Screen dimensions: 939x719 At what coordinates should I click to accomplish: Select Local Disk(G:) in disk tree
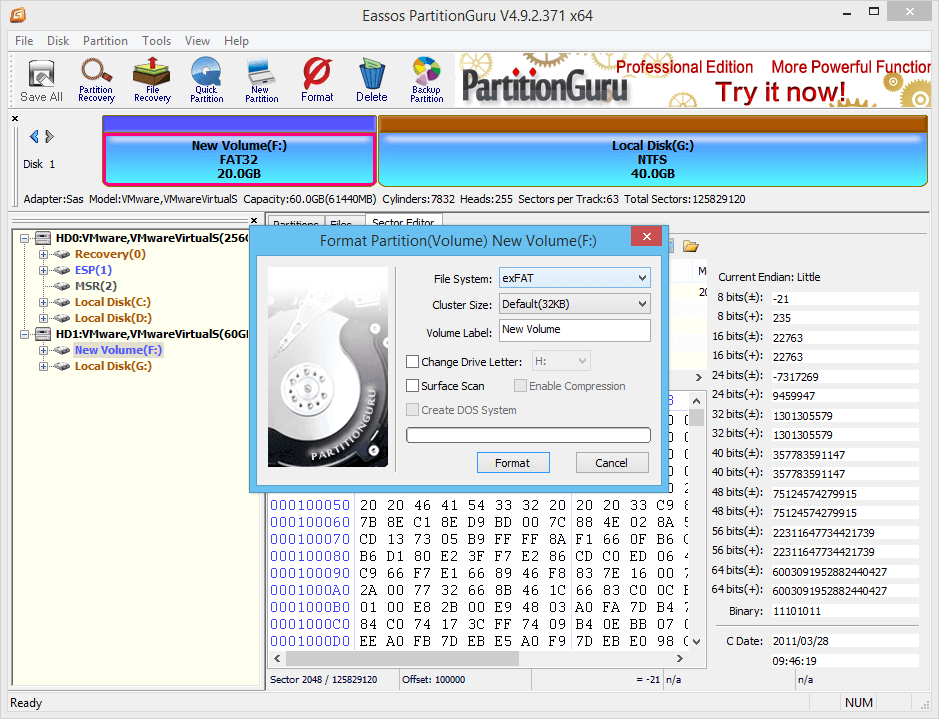point(113,366)
